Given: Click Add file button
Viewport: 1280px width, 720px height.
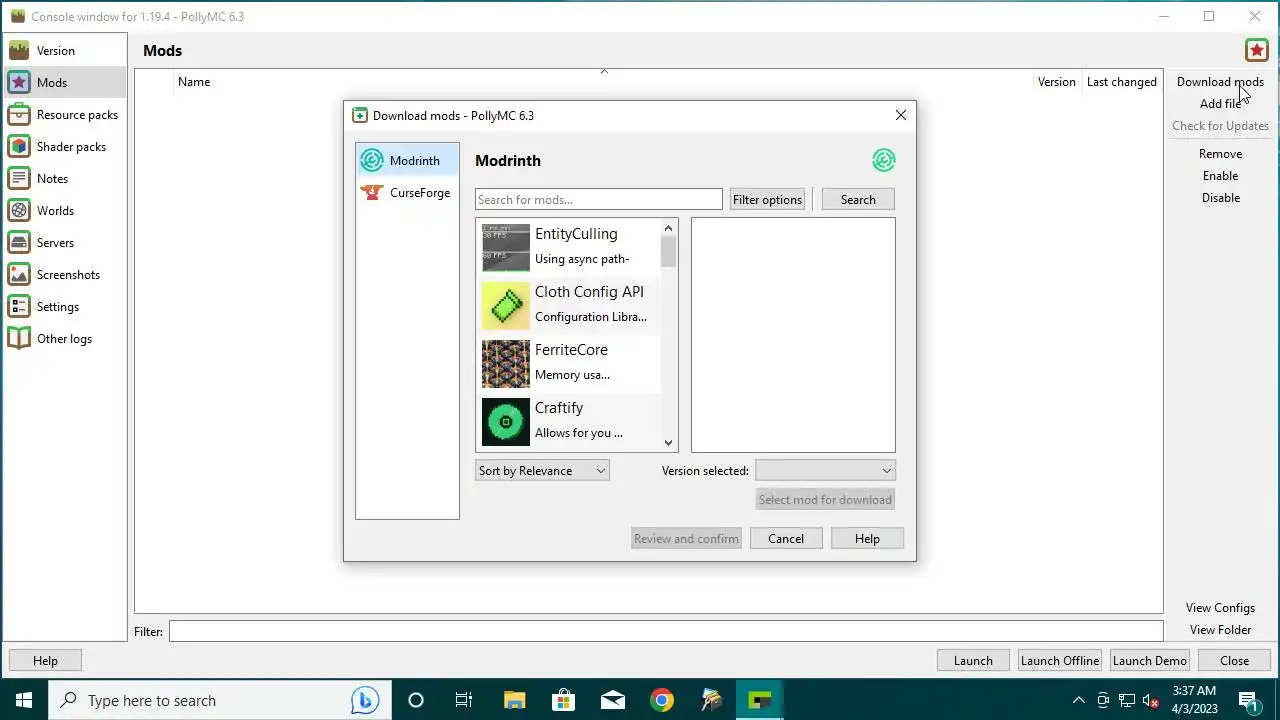Looking at the screenshot, I should coord(1220,104).
